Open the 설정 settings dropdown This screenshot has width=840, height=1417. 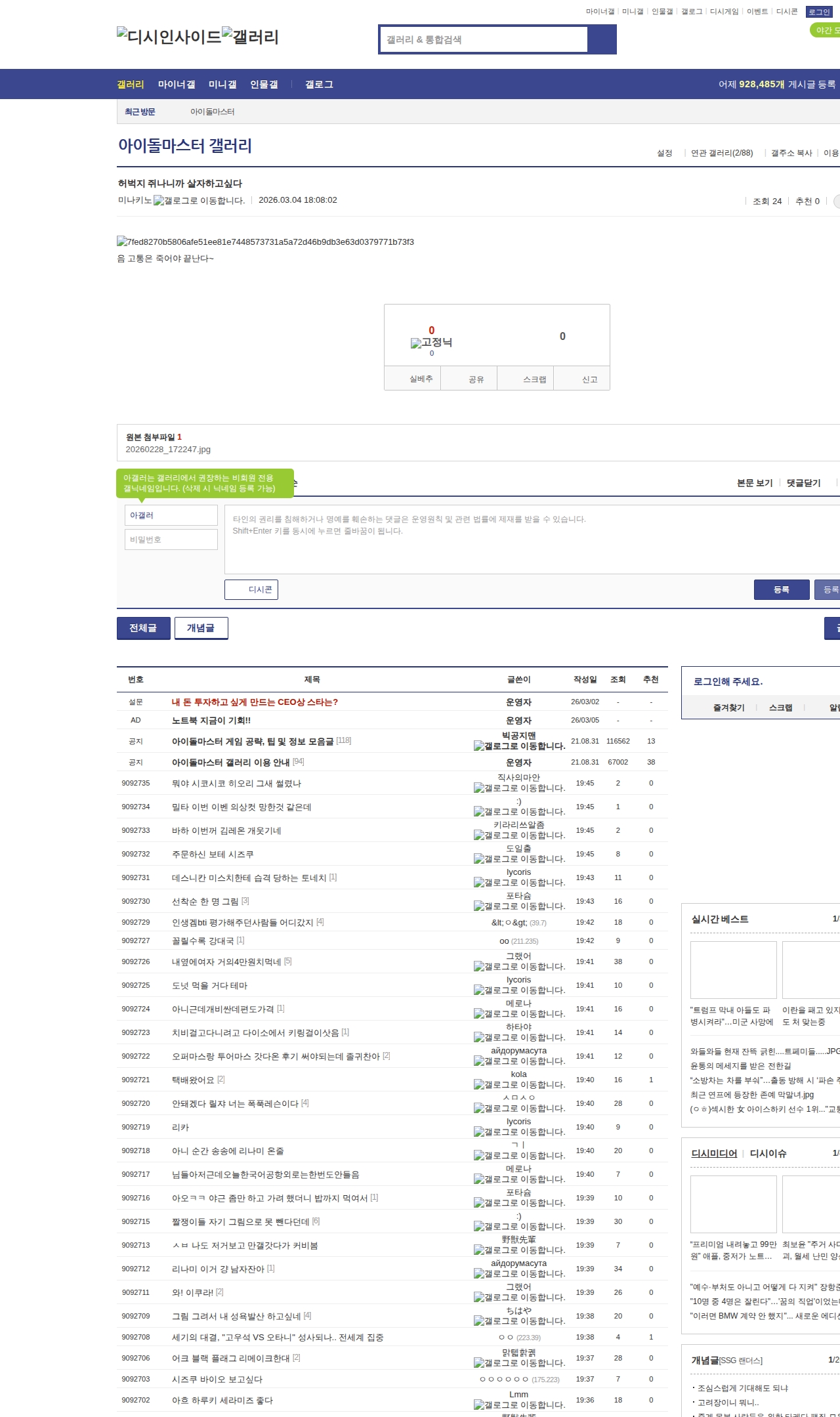point(664,153)
